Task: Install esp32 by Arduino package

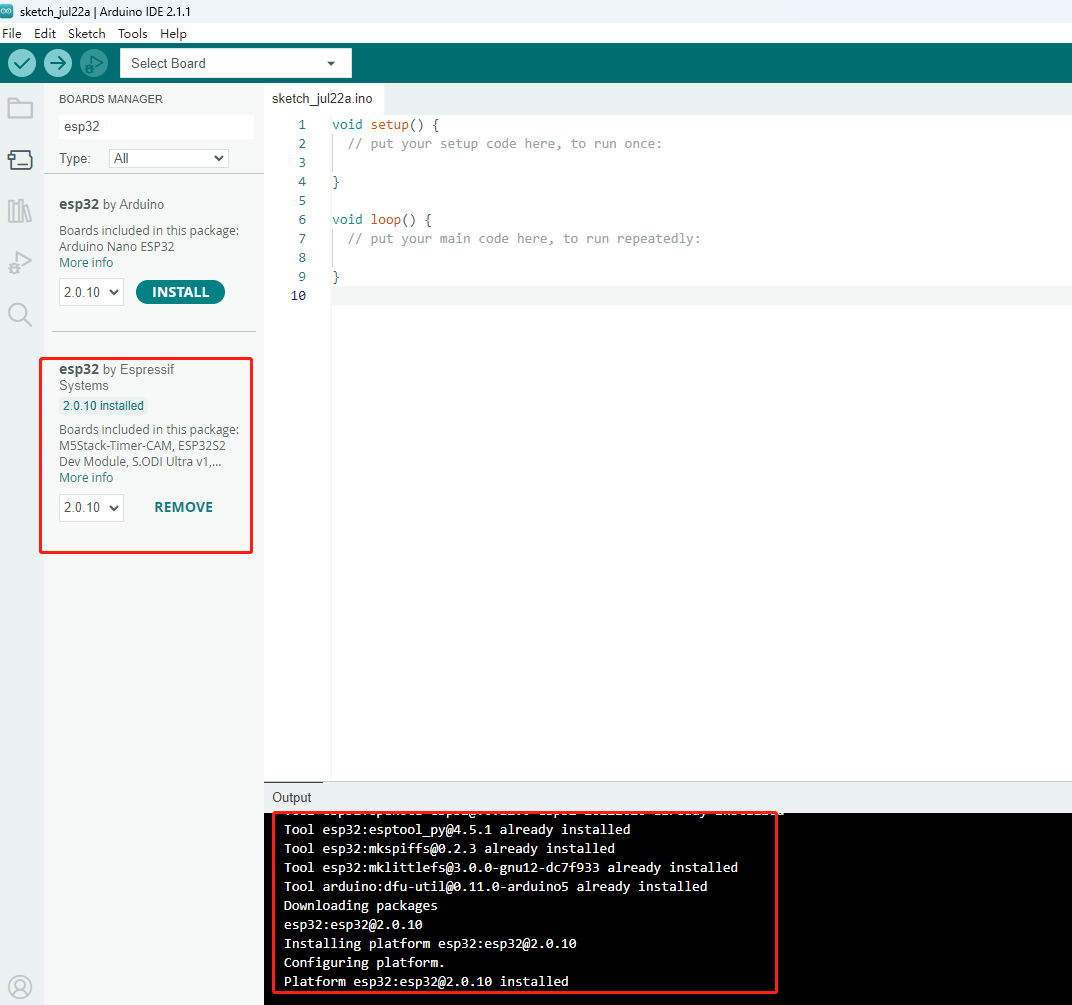Action: pyautogui.click(x=180, y=292)
